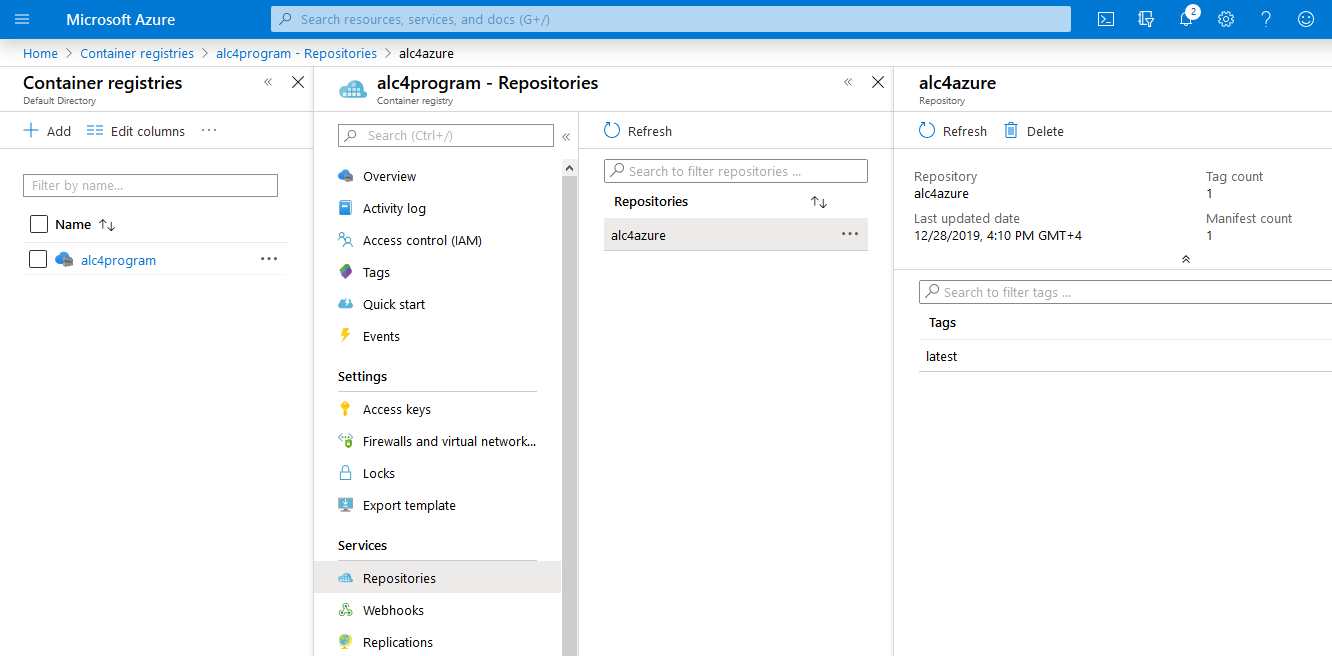The image size is (1332, 656).
Task: Click the Access control (IAM) icon
Action: pyautogui.click(x=346, y=240)
